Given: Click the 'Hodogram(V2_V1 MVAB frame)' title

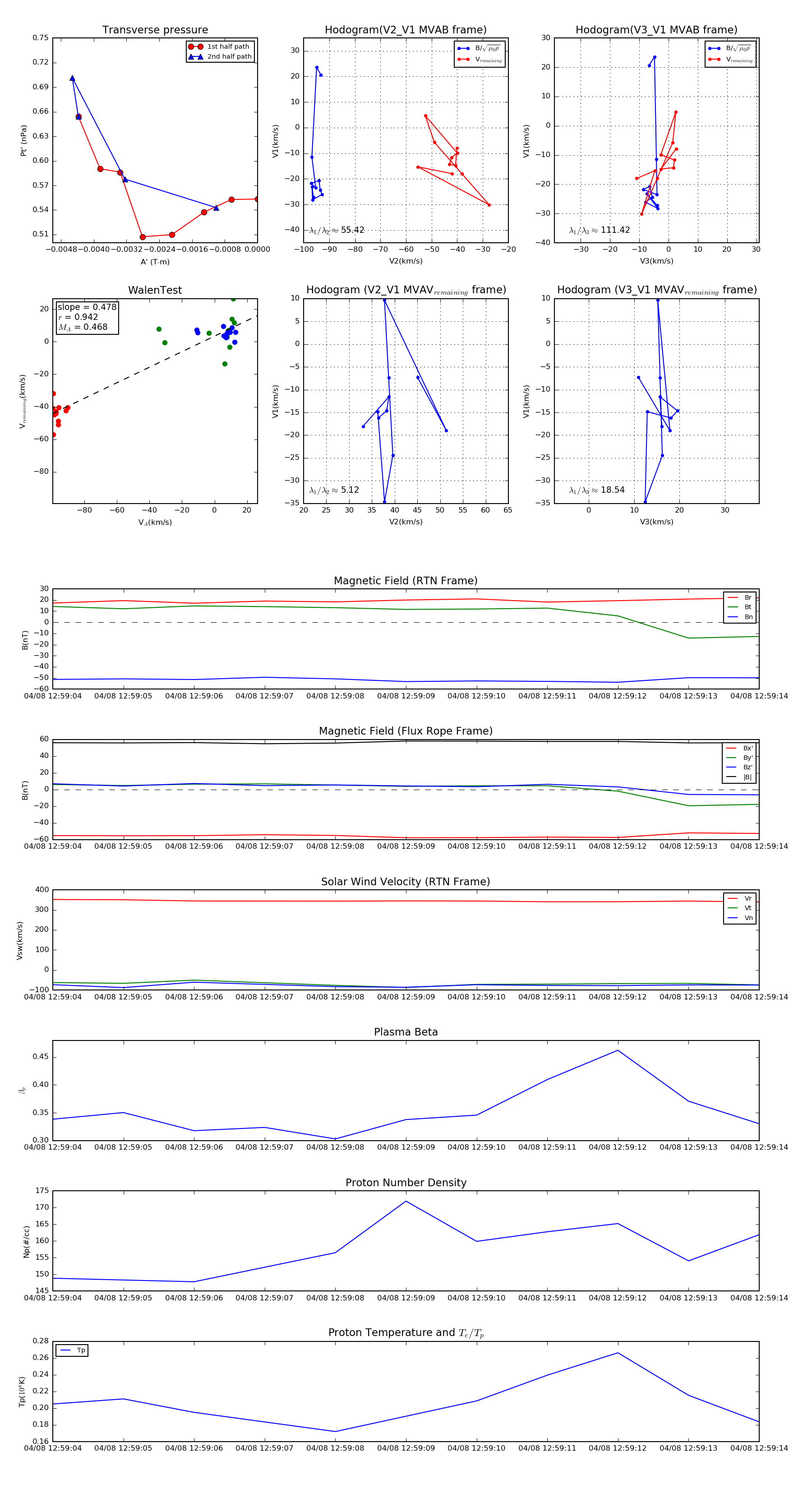Looking at the screenshot, I should click(x=406, y=30).
